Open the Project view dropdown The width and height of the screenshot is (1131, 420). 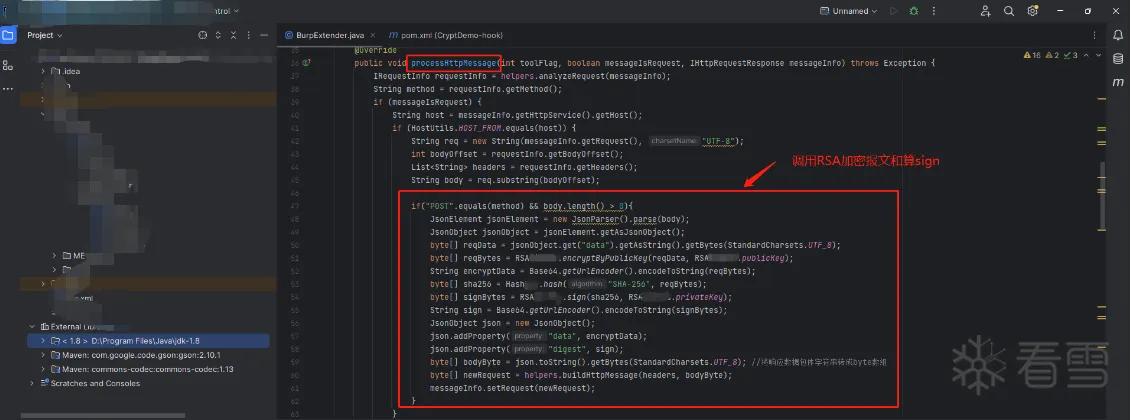coord(45,35)
